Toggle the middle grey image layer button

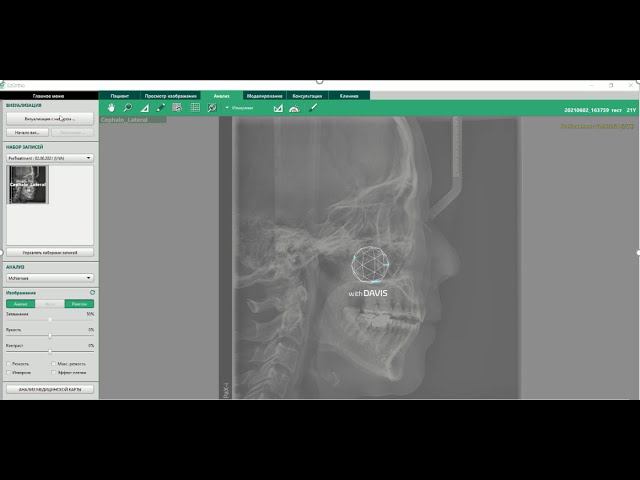pos(50,304)
